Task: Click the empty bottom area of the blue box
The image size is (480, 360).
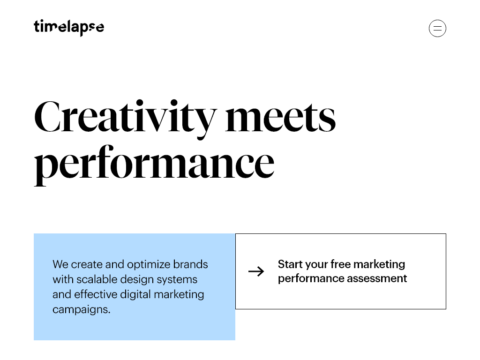Action: 134,328
